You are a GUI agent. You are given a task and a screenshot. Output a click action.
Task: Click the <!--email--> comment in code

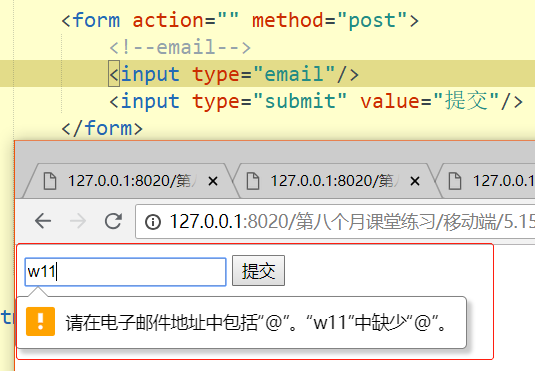180,47
